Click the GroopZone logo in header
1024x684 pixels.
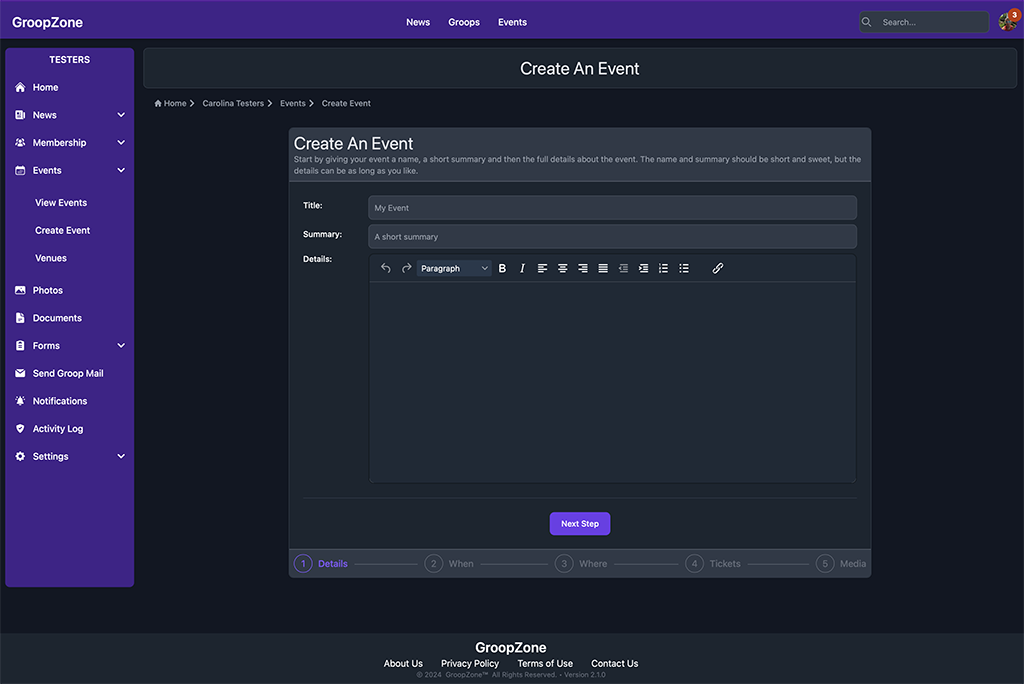[x=48, y=22]
